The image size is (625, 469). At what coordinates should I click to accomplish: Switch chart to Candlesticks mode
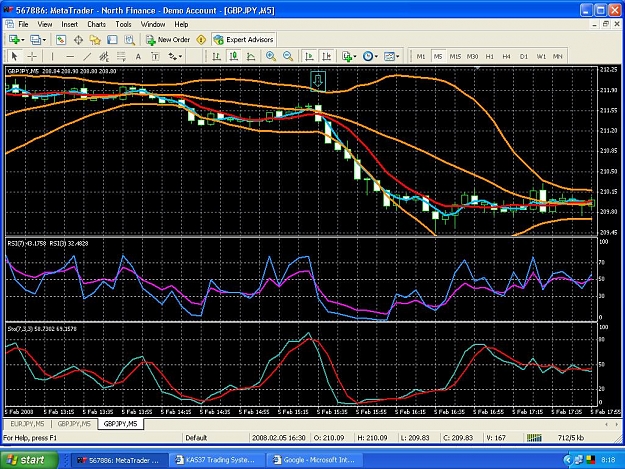tap(234, 57)
